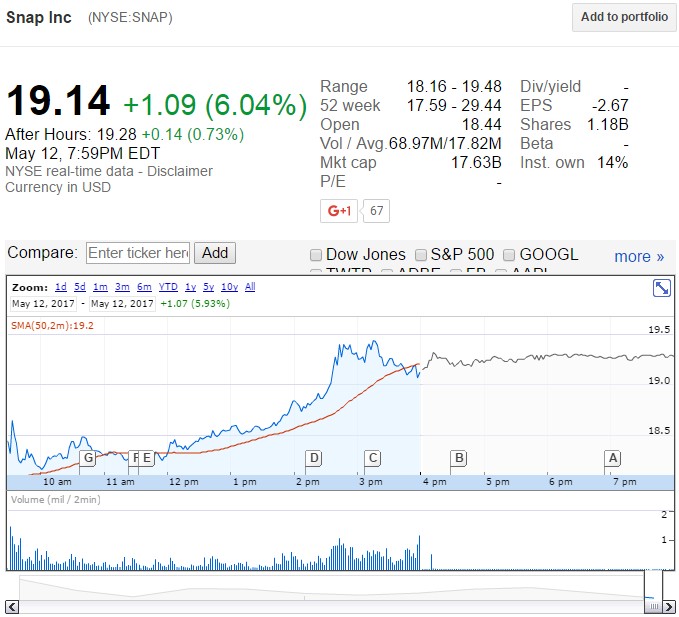Click the (NYSE:SNAP) ticker symbol
This screenshot has height=617, width=679.
pyautogui.click(x=130, y=18)
